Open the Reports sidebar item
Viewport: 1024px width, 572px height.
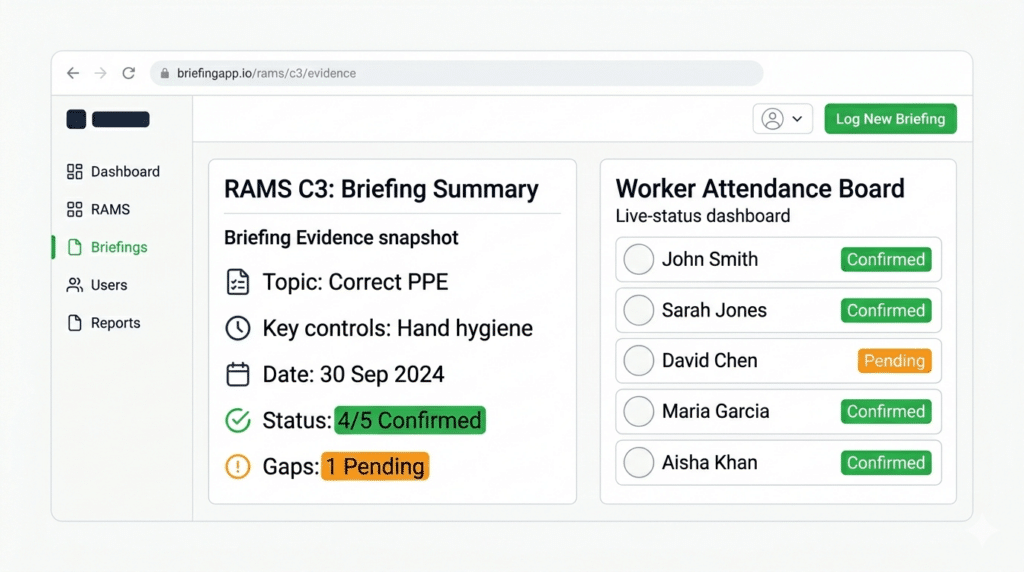pos(103,323)
